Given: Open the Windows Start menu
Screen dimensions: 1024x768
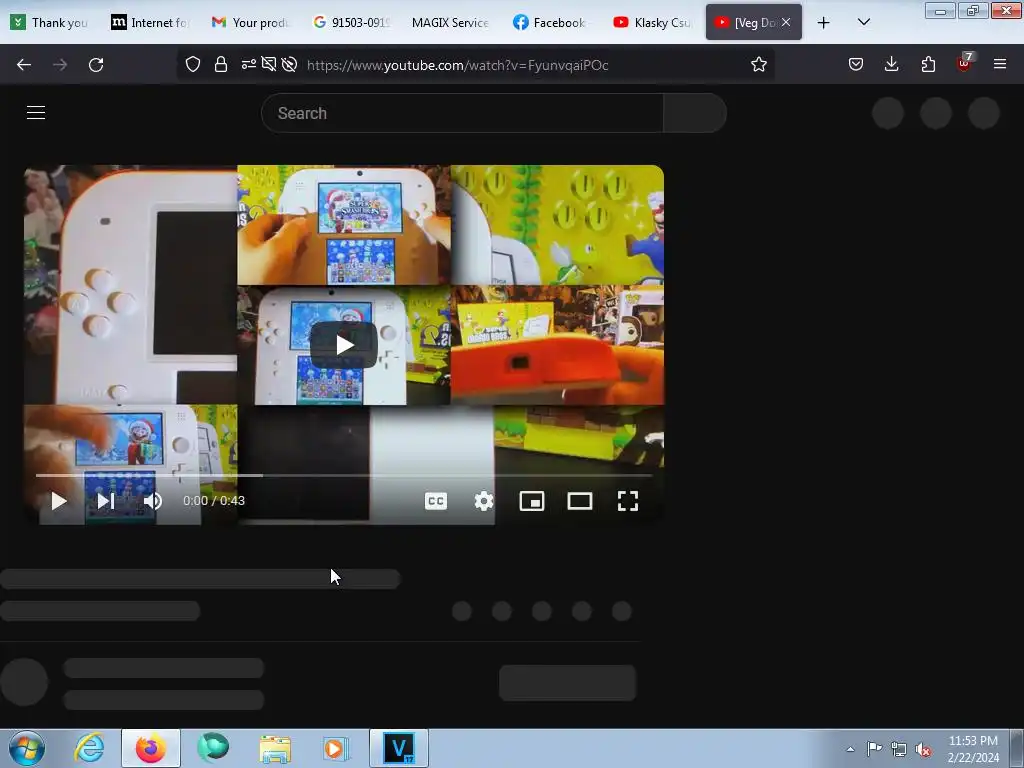Looking at the screenshot, I should [x=27, y=748].
